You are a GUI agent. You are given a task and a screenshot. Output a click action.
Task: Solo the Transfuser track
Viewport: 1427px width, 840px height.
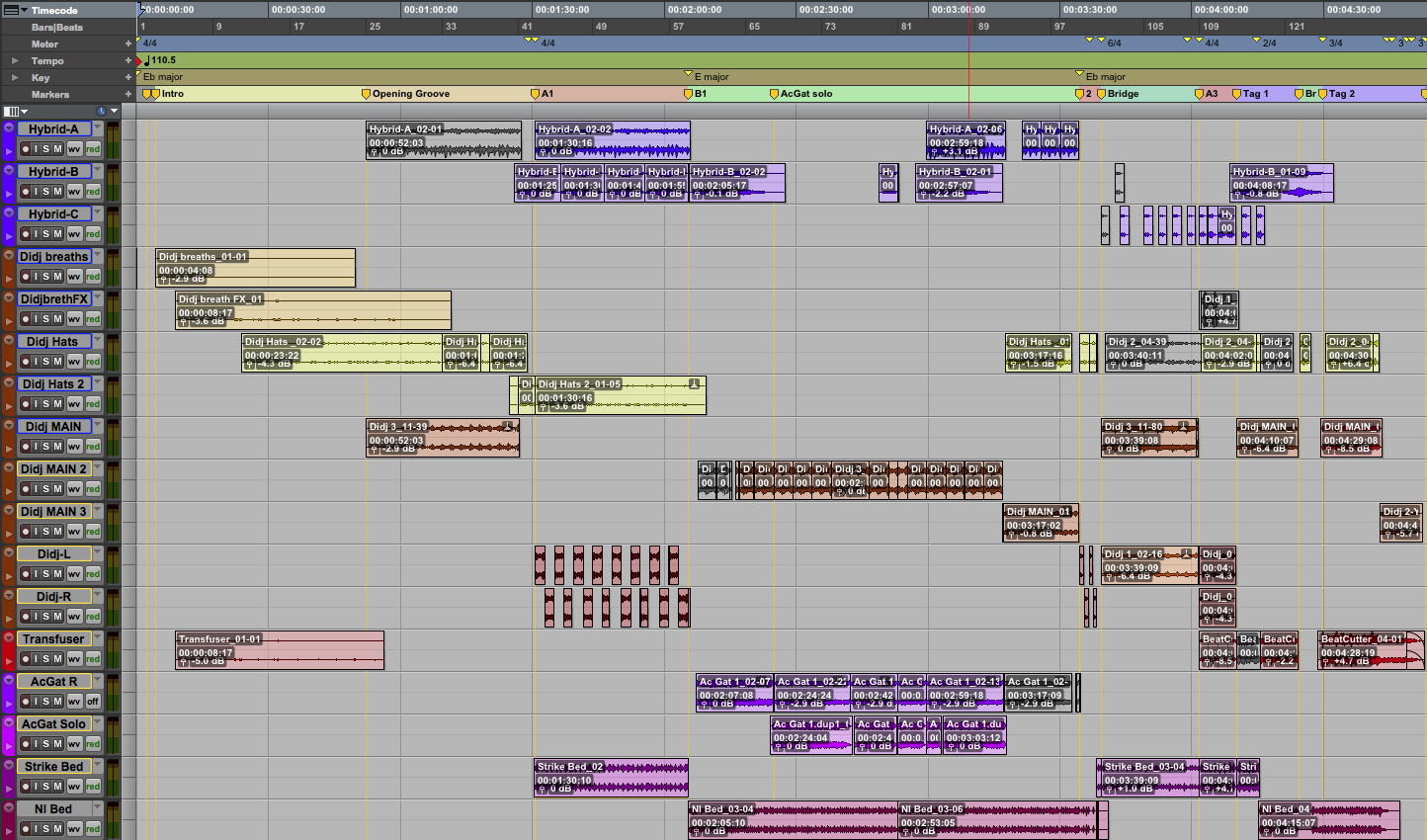click(x=46, y=659)
